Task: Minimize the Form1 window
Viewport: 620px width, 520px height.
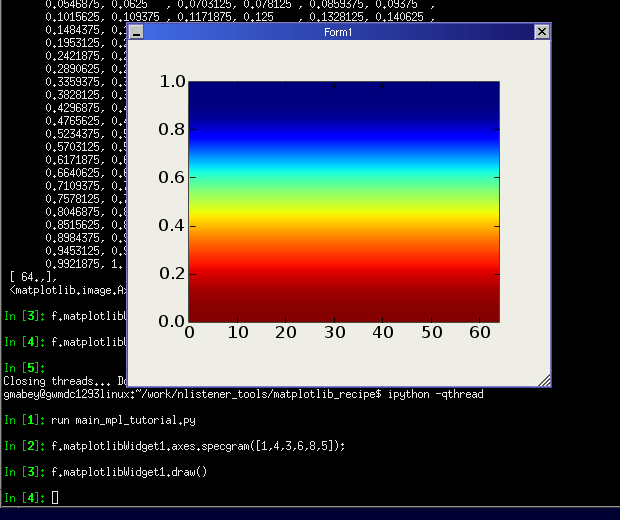Action: (x=136, y=32)
